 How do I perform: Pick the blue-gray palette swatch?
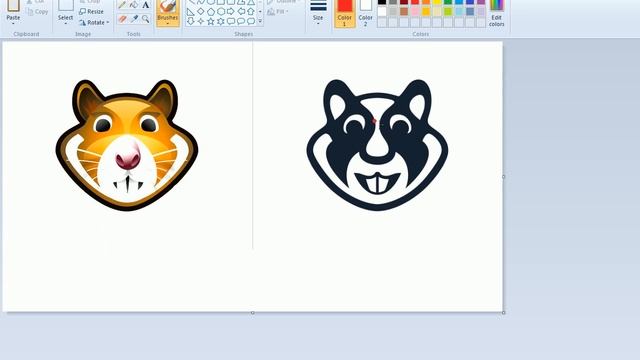tap(470, 11)
